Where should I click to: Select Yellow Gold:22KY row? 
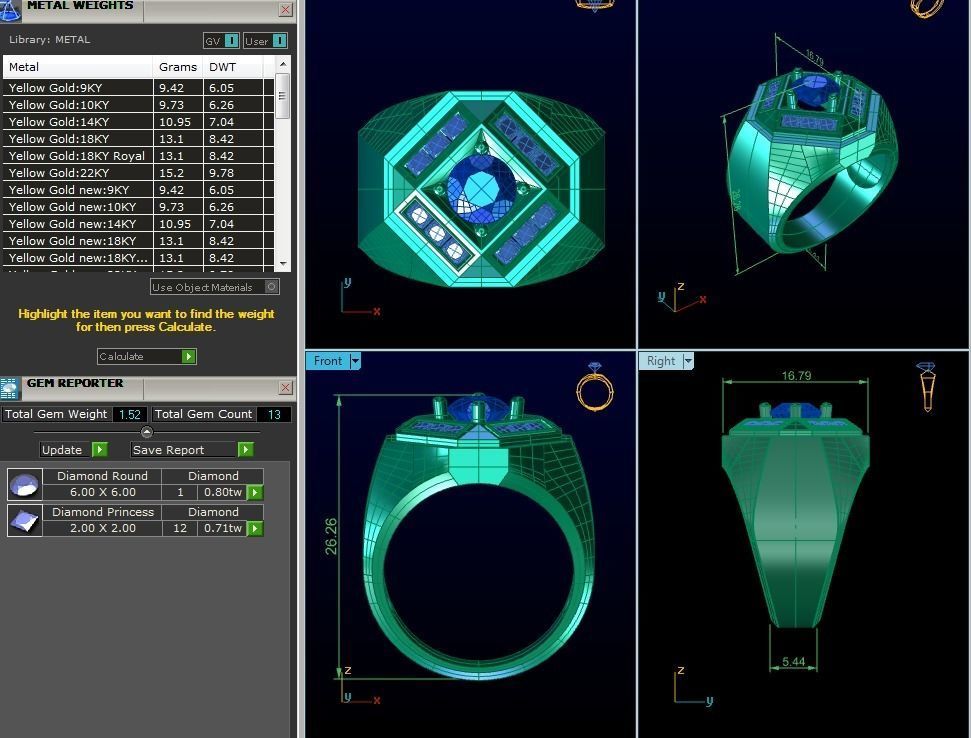[x=139, y=173]
